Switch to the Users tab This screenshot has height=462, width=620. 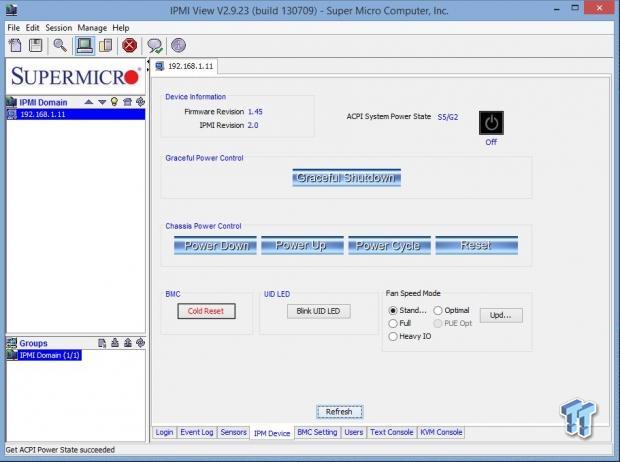pyautogui.click(x=353, y=432)
